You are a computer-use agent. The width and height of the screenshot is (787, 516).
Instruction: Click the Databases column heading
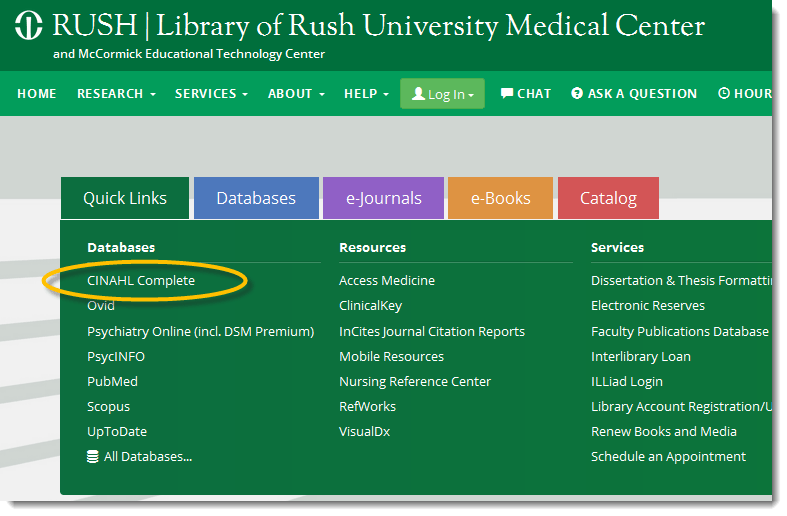(121, 247)
